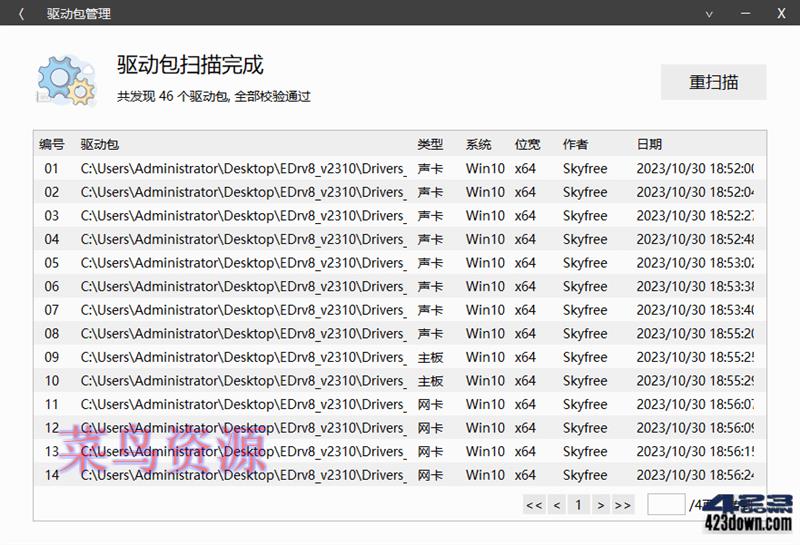
Task: Jump to last page with >> button
Action: pyautogui.click(x=623, y=505)
